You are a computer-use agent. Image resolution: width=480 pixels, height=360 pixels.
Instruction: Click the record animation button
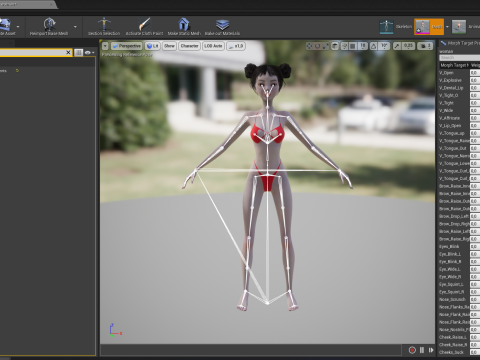[x=412, y=350]
